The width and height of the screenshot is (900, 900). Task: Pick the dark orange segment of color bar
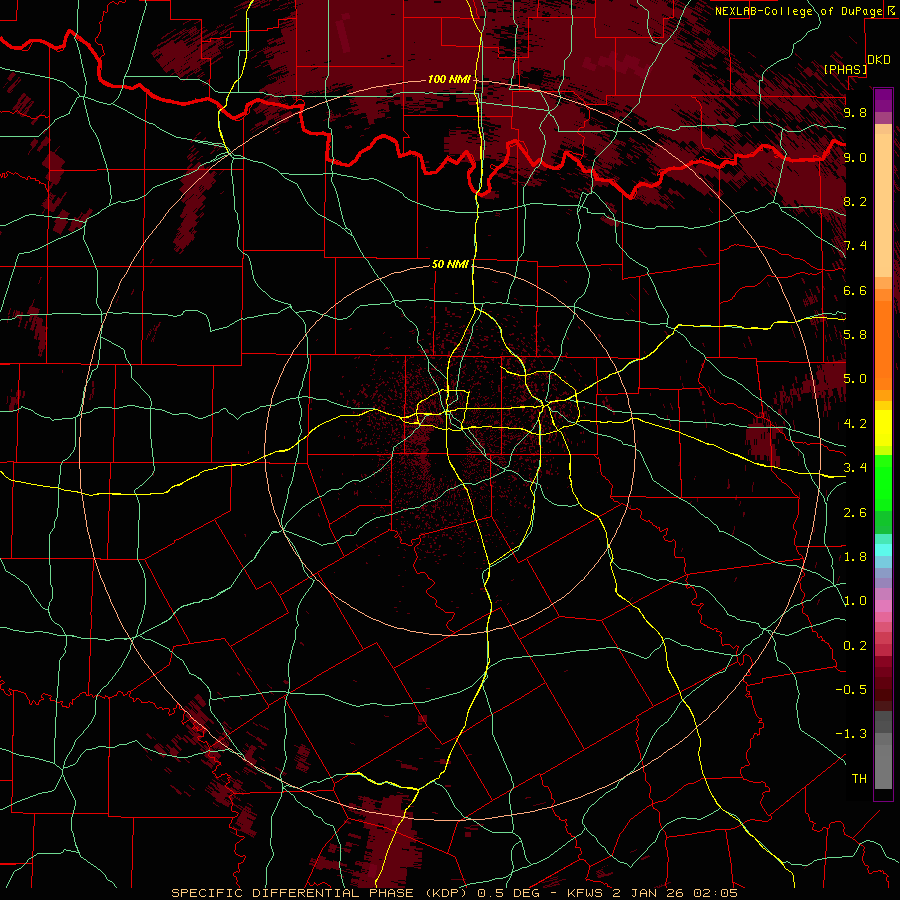tap(883, 345)
